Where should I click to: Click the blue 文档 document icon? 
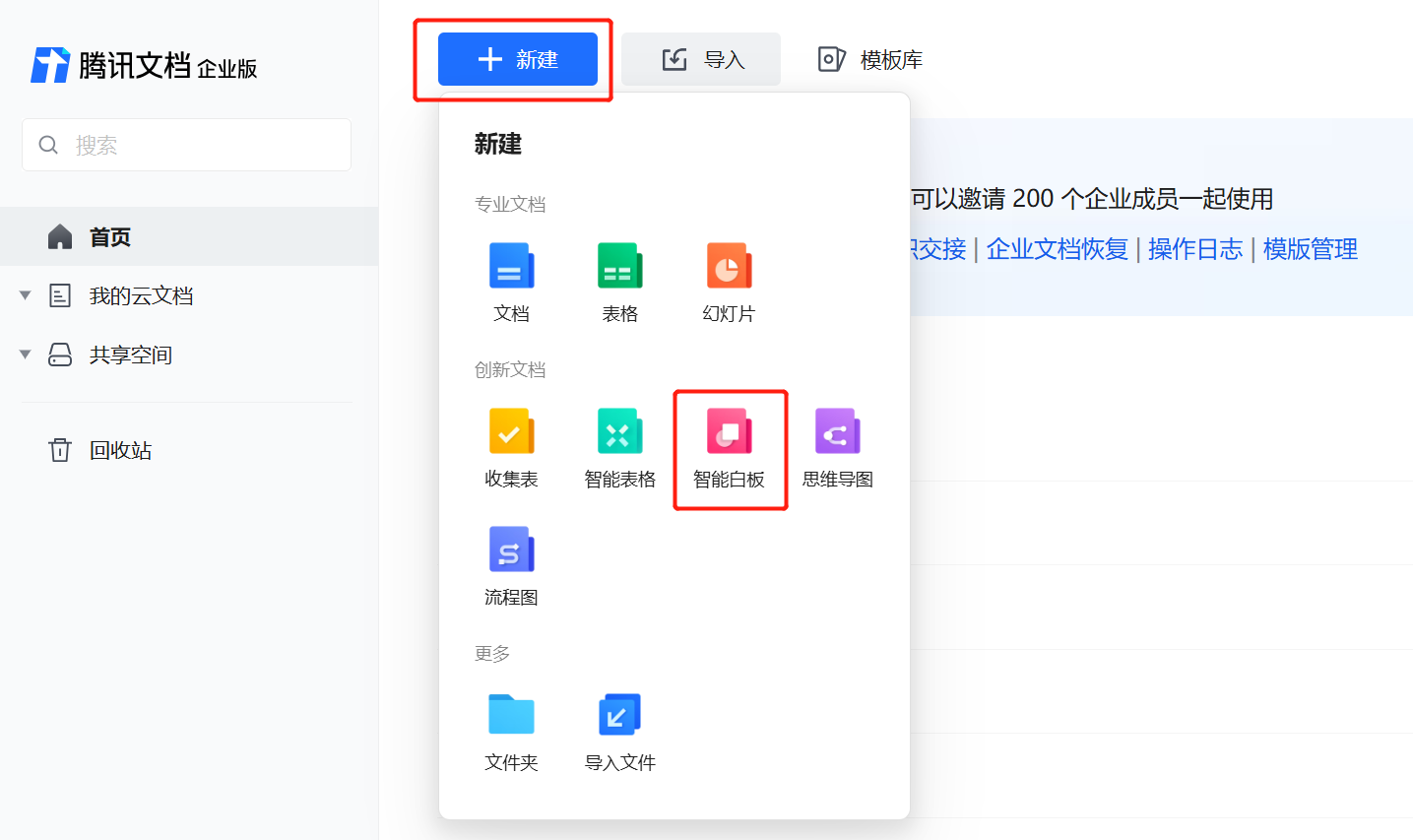tap(511, 266)
